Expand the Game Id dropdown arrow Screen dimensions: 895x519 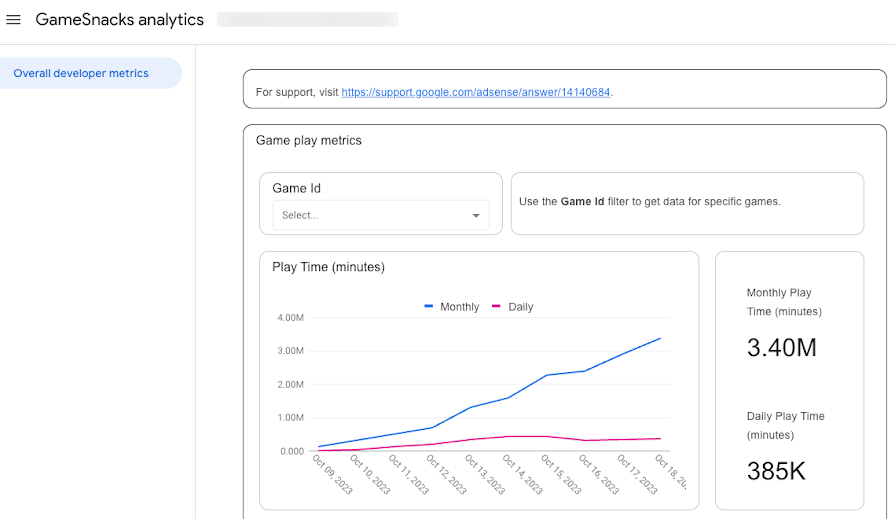475,215
